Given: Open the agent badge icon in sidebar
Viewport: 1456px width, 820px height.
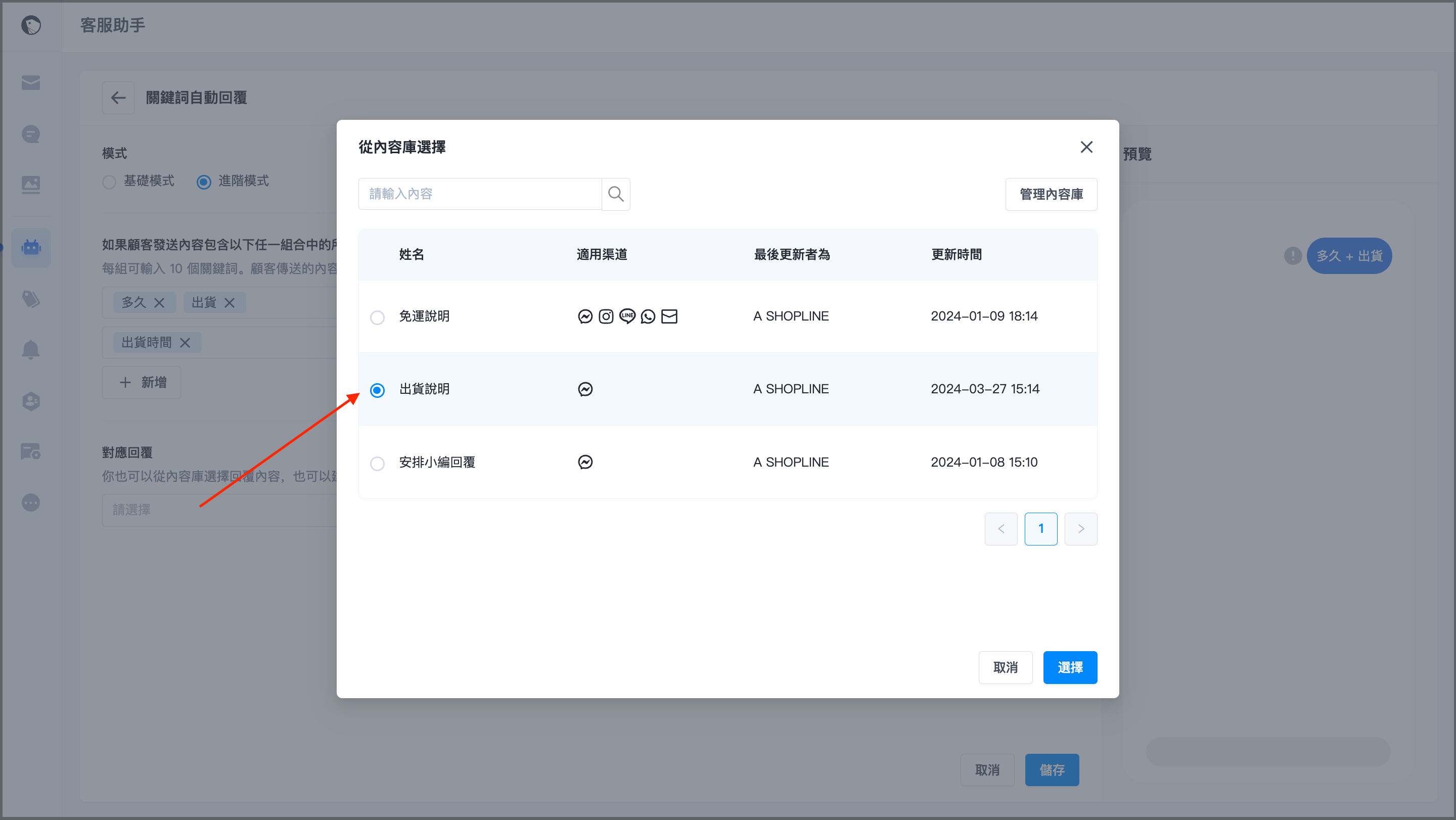Looking at the screenshot, I should click(x=31, y=401).
